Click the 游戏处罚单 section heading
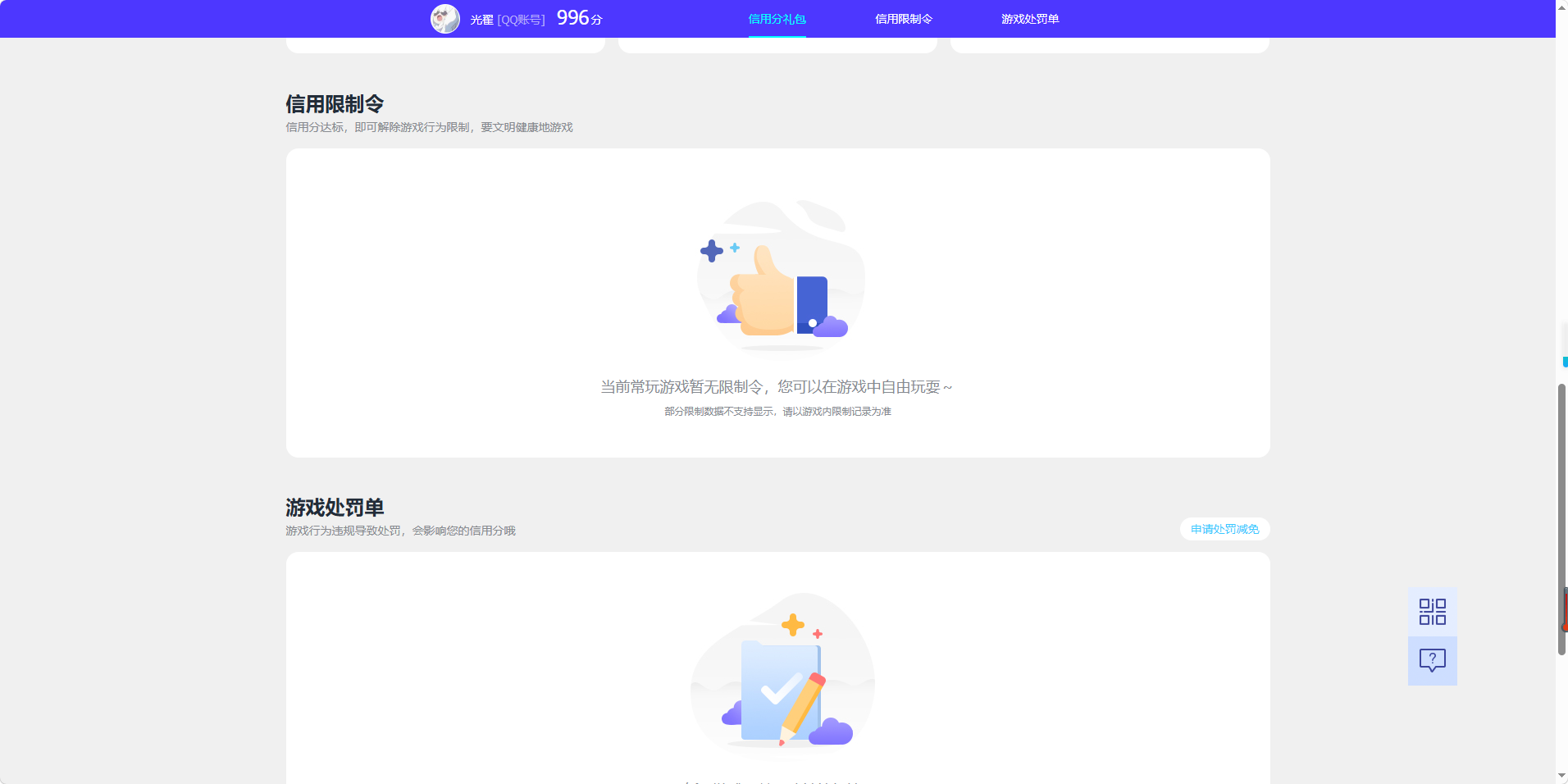This screenshot has width=1568, height=784. tap(335, 508)
